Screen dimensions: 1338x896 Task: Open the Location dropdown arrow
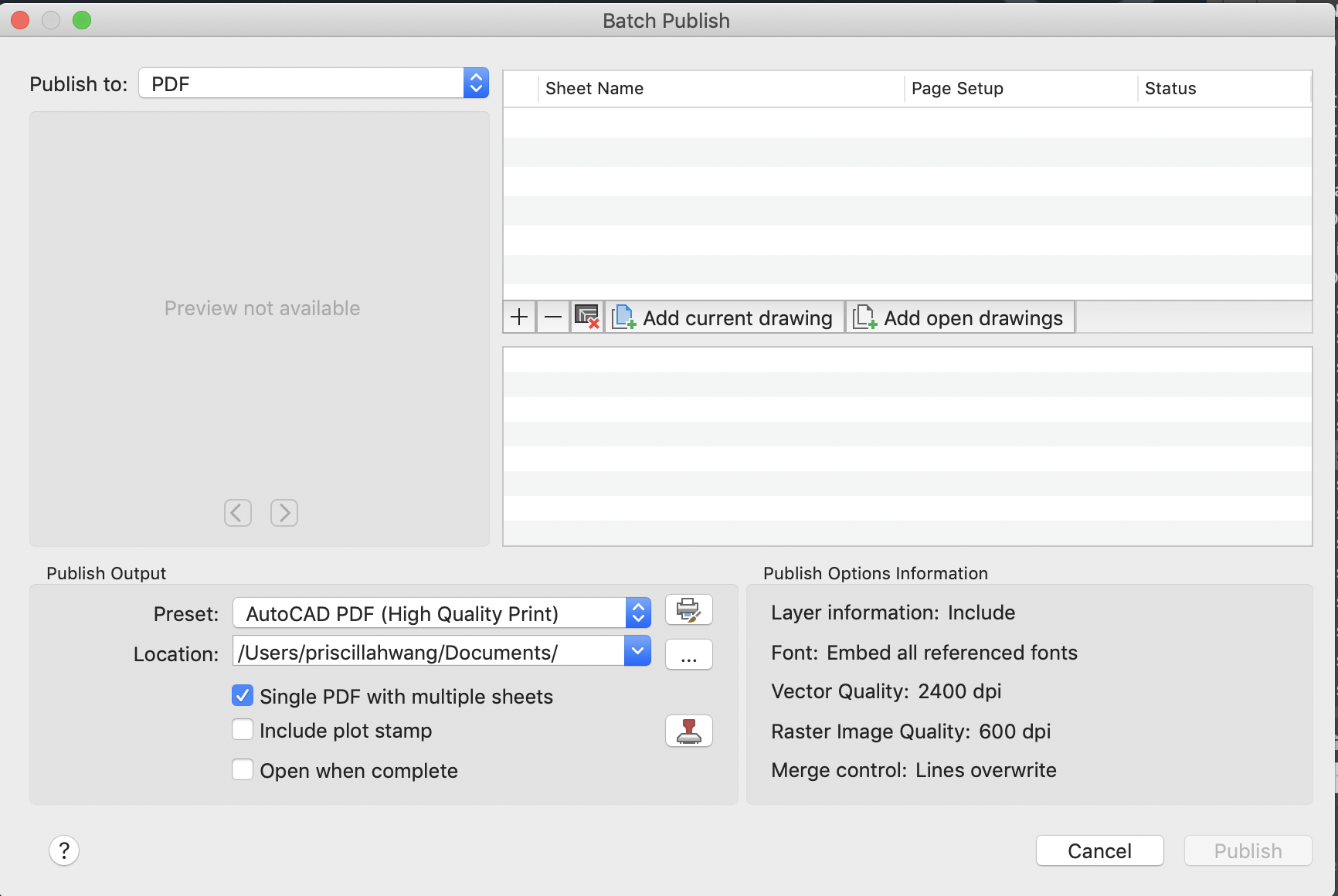[x=637, y=651]
